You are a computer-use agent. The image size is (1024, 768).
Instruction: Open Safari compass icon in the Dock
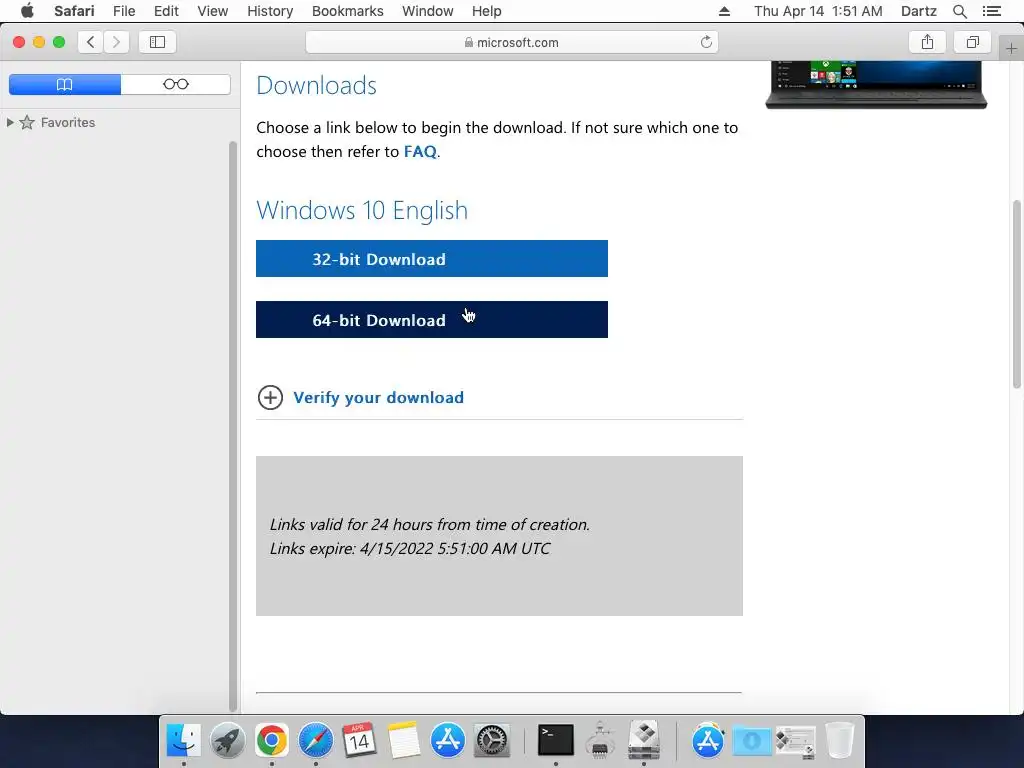[x=315, y=741]
